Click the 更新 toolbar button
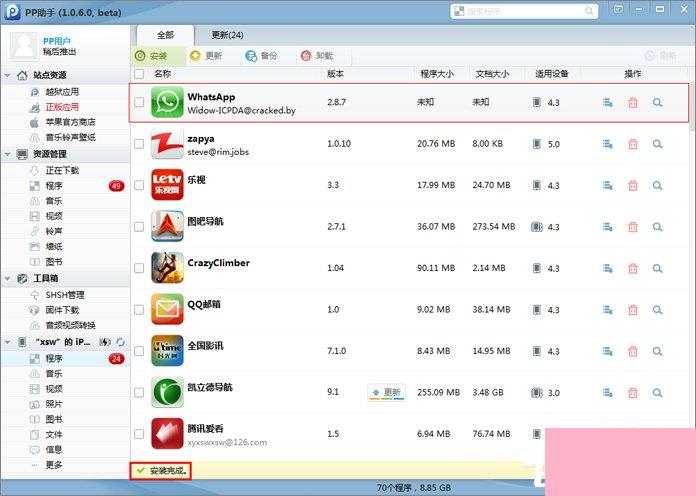The image size is (696, 496). click(206, 56)
